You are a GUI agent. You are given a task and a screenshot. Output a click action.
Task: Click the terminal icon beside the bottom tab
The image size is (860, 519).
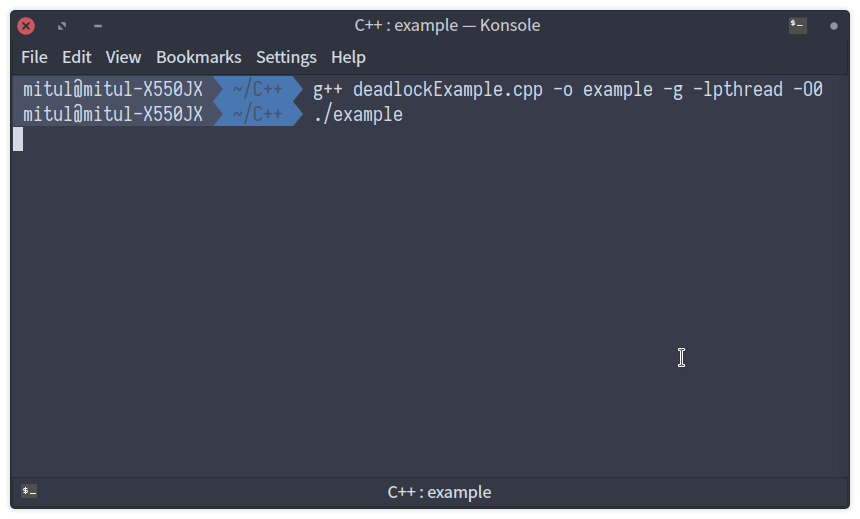coord(29,490)
